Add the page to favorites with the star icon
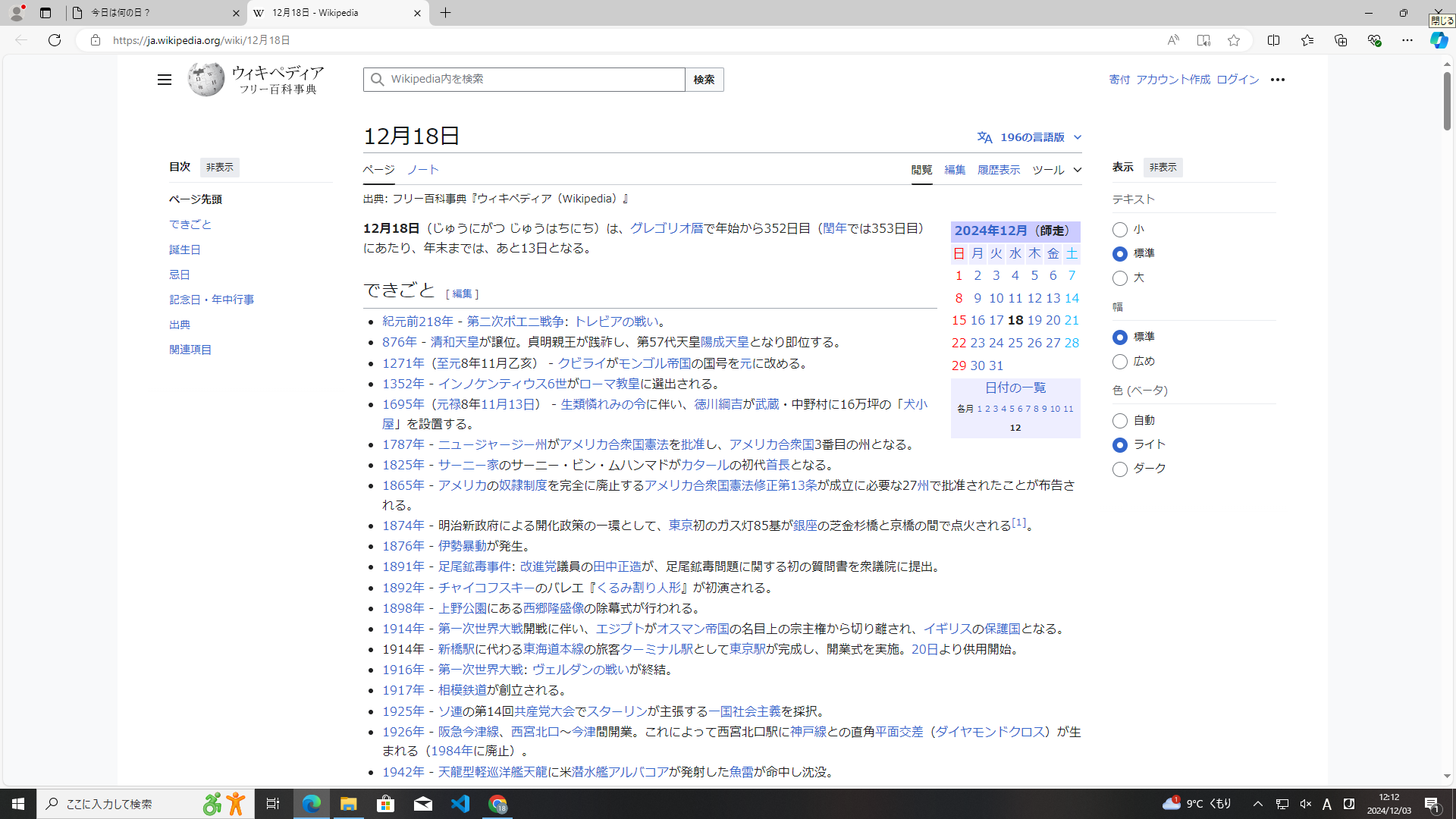Image resolution: width=1456 pixels, height=819 pixels. 1233,40
